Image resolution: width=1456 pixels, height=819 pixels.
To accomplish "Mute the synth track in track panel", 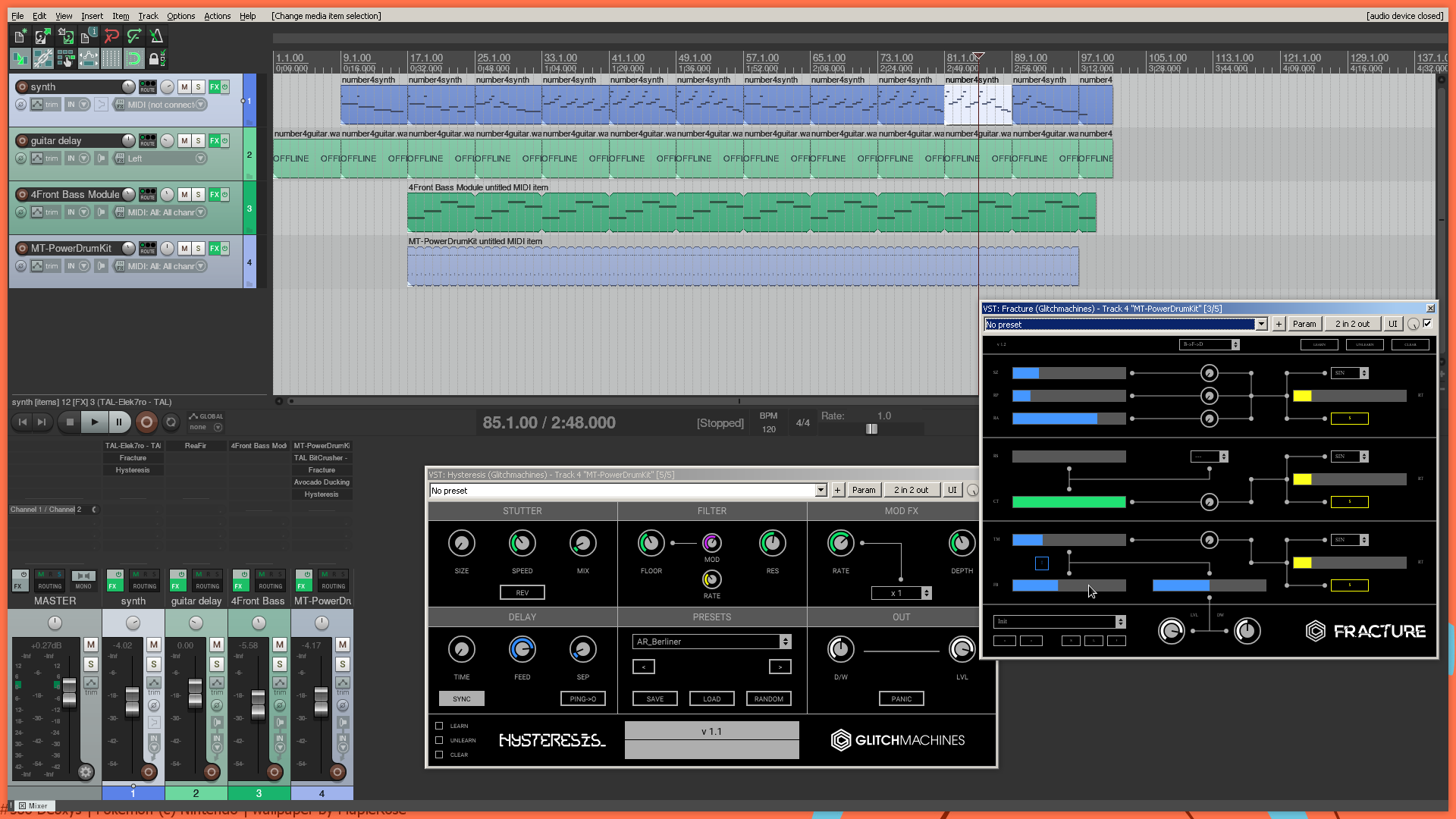I will (x=184, y=87).
